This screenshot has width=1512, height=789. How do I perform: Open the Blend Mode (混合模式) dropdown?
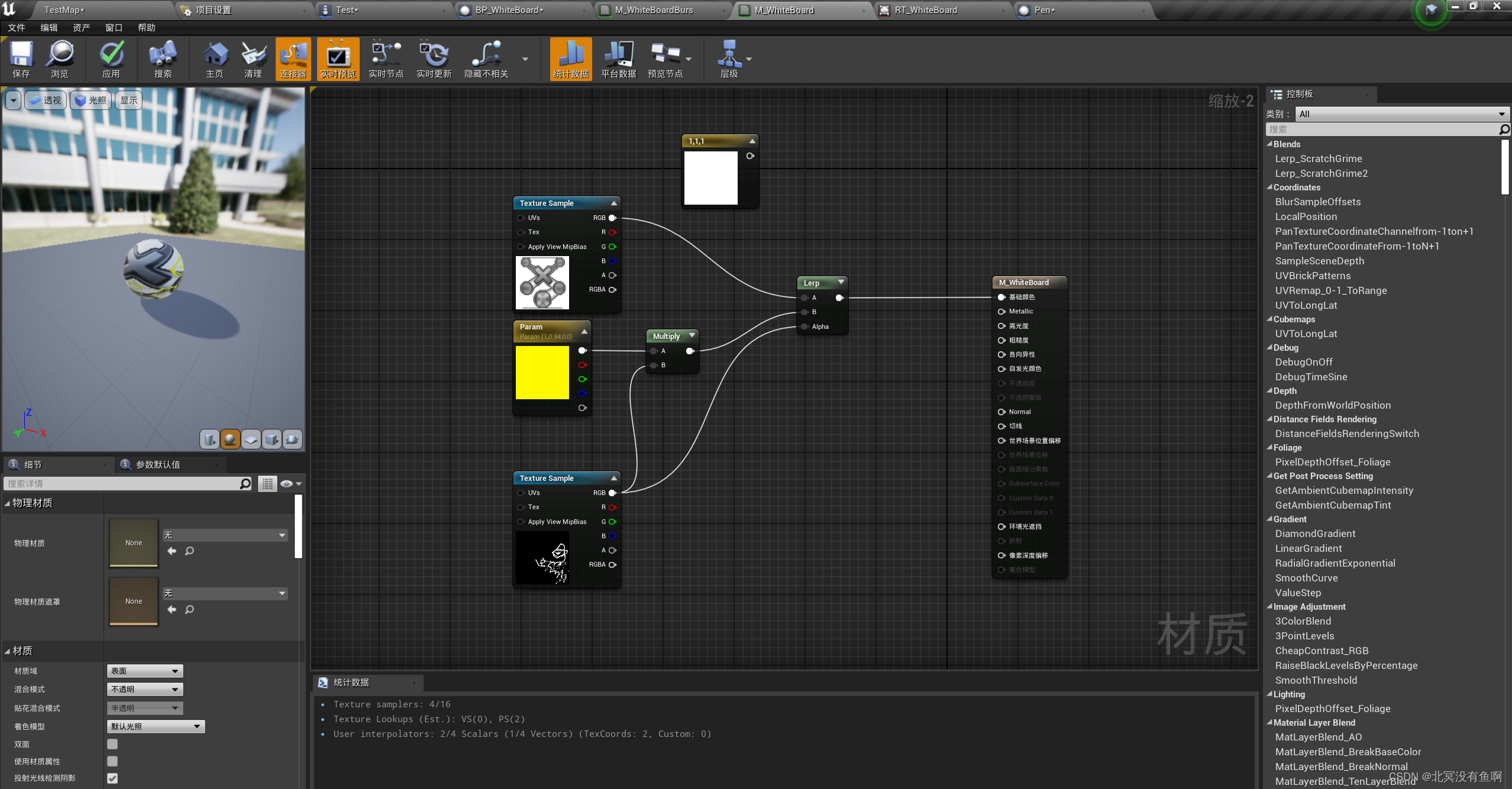(x=145, y=689)
